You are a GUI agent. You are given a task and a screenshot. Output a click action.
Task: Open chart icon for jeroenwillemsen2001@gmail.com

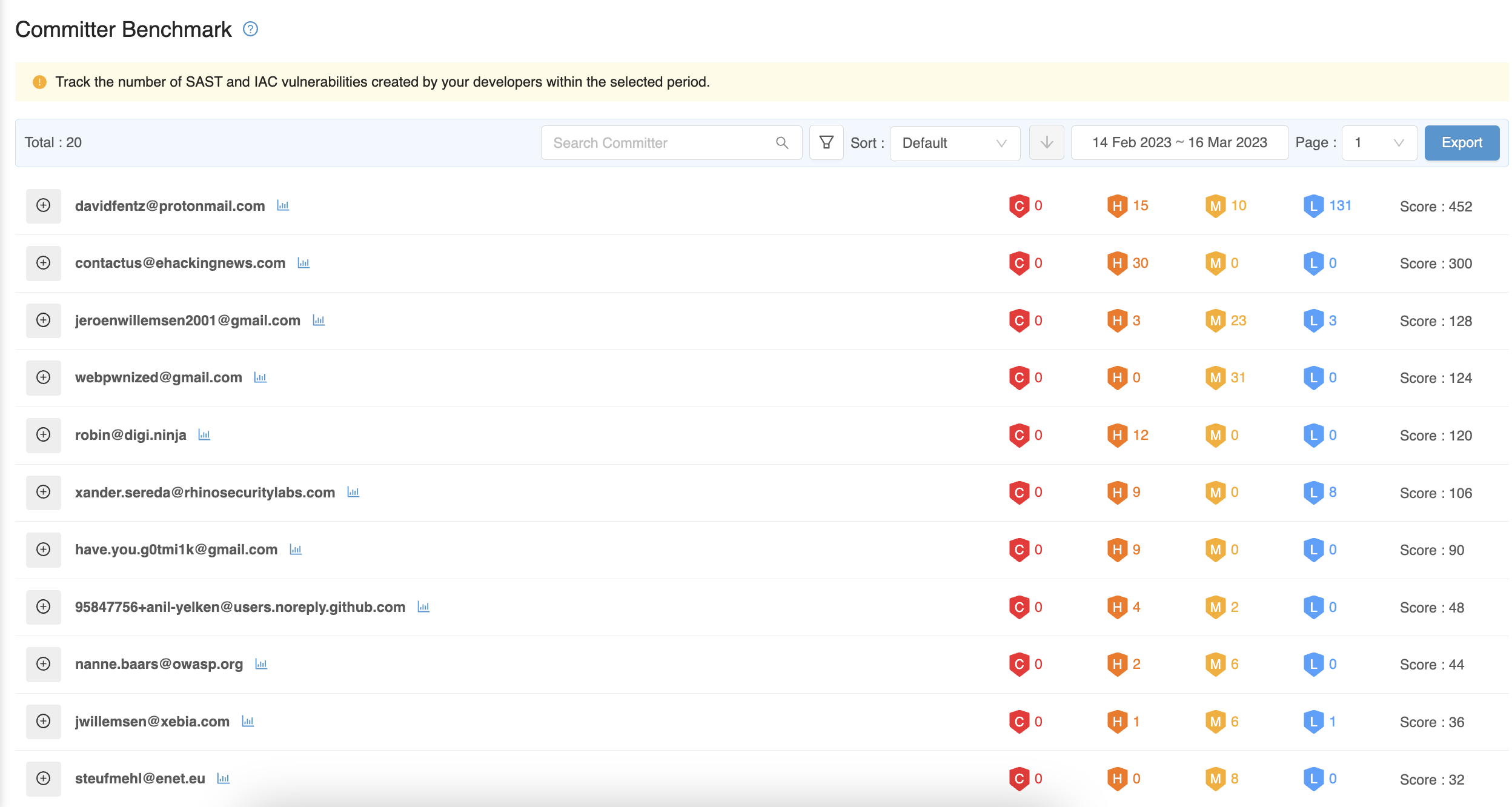click(319, 320)
